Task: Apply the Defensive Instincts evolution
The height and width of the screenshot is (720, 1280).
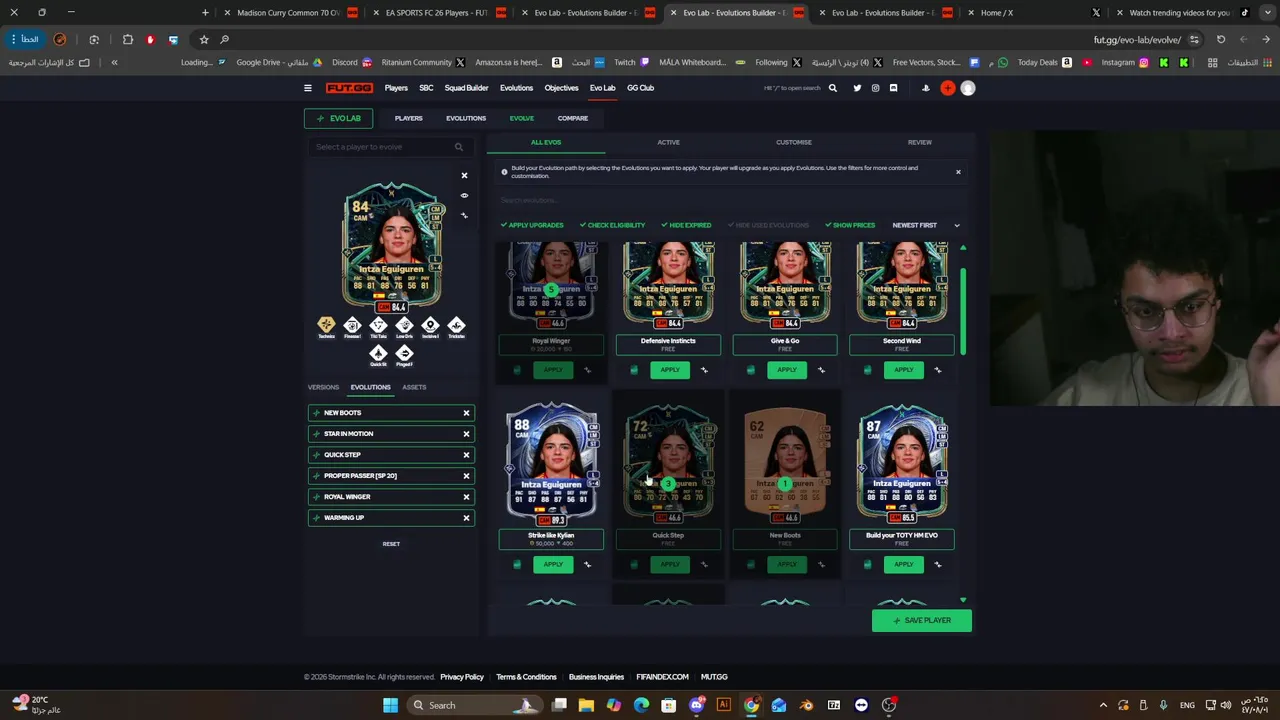Action: [670, 370]
